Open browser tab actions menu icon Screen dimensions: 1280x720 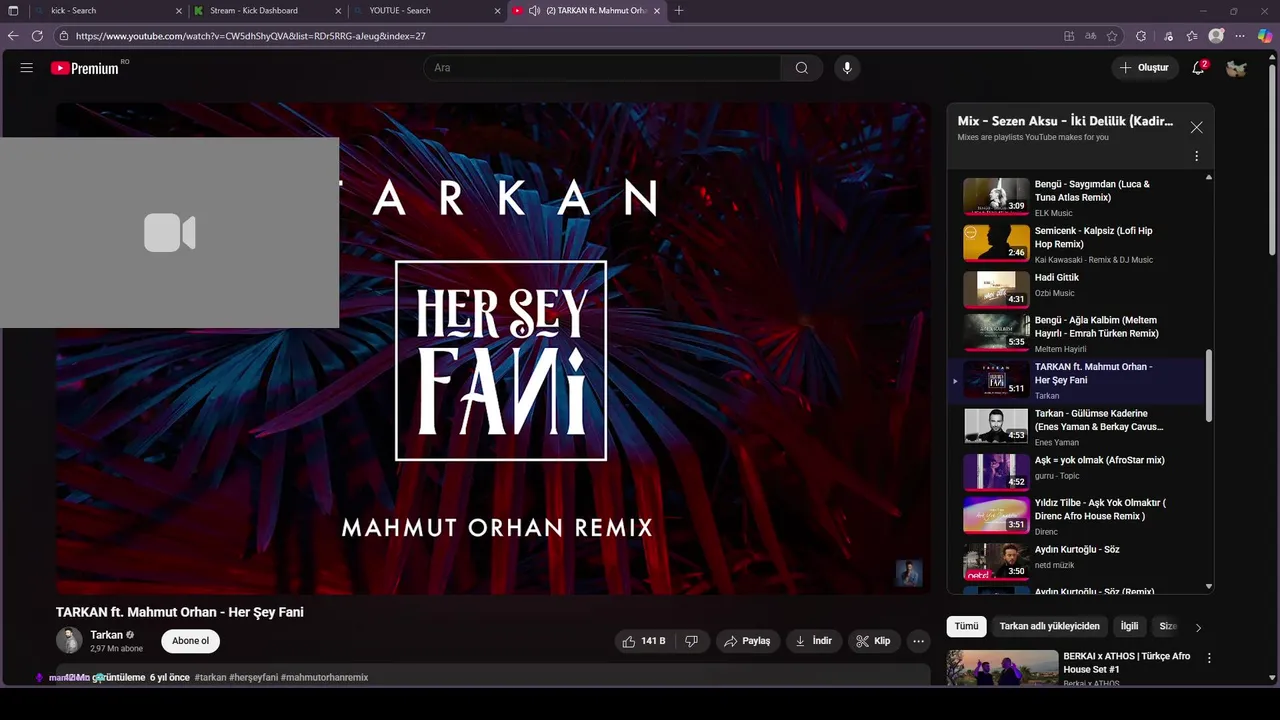(13, 11)
